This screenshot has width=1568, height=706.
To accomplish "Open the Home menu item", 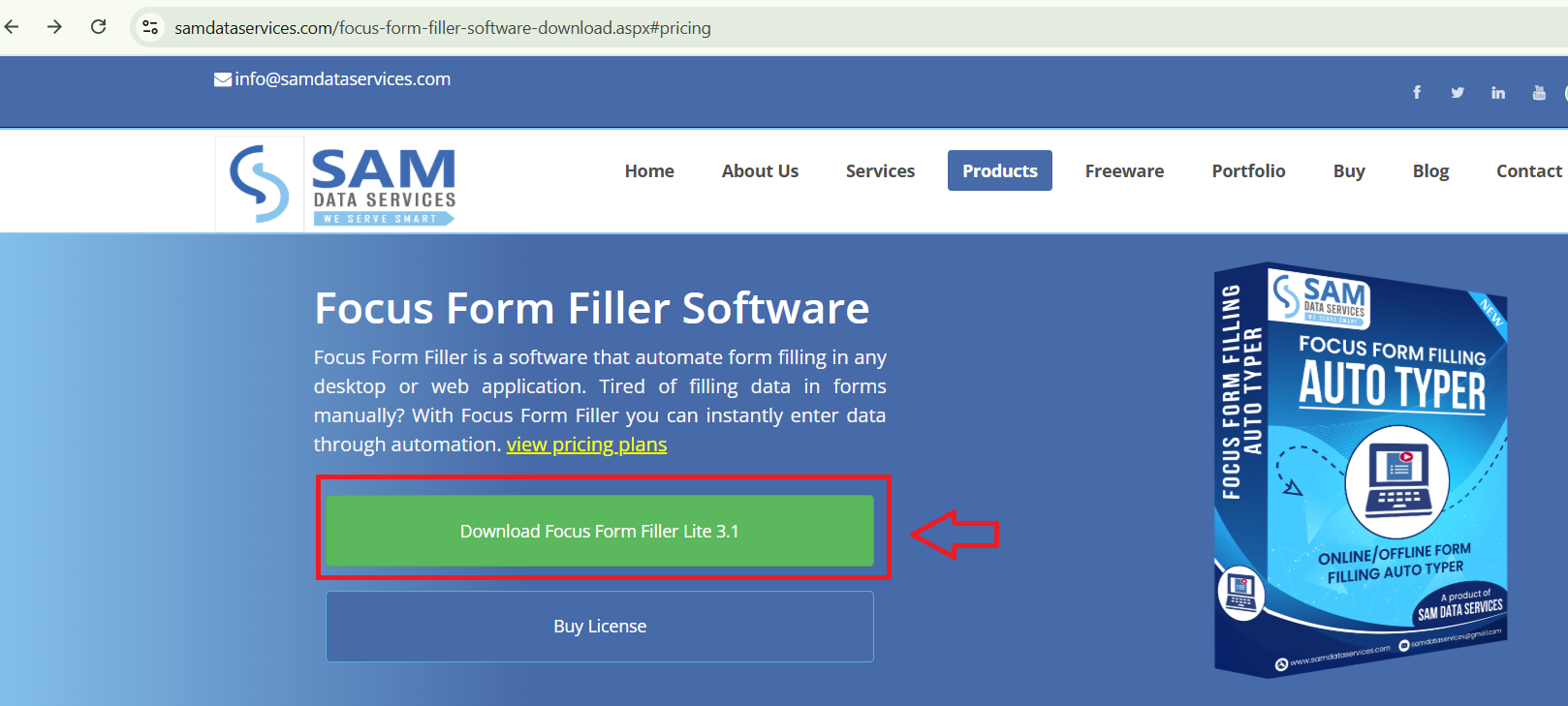I will (x=649, y=170).
